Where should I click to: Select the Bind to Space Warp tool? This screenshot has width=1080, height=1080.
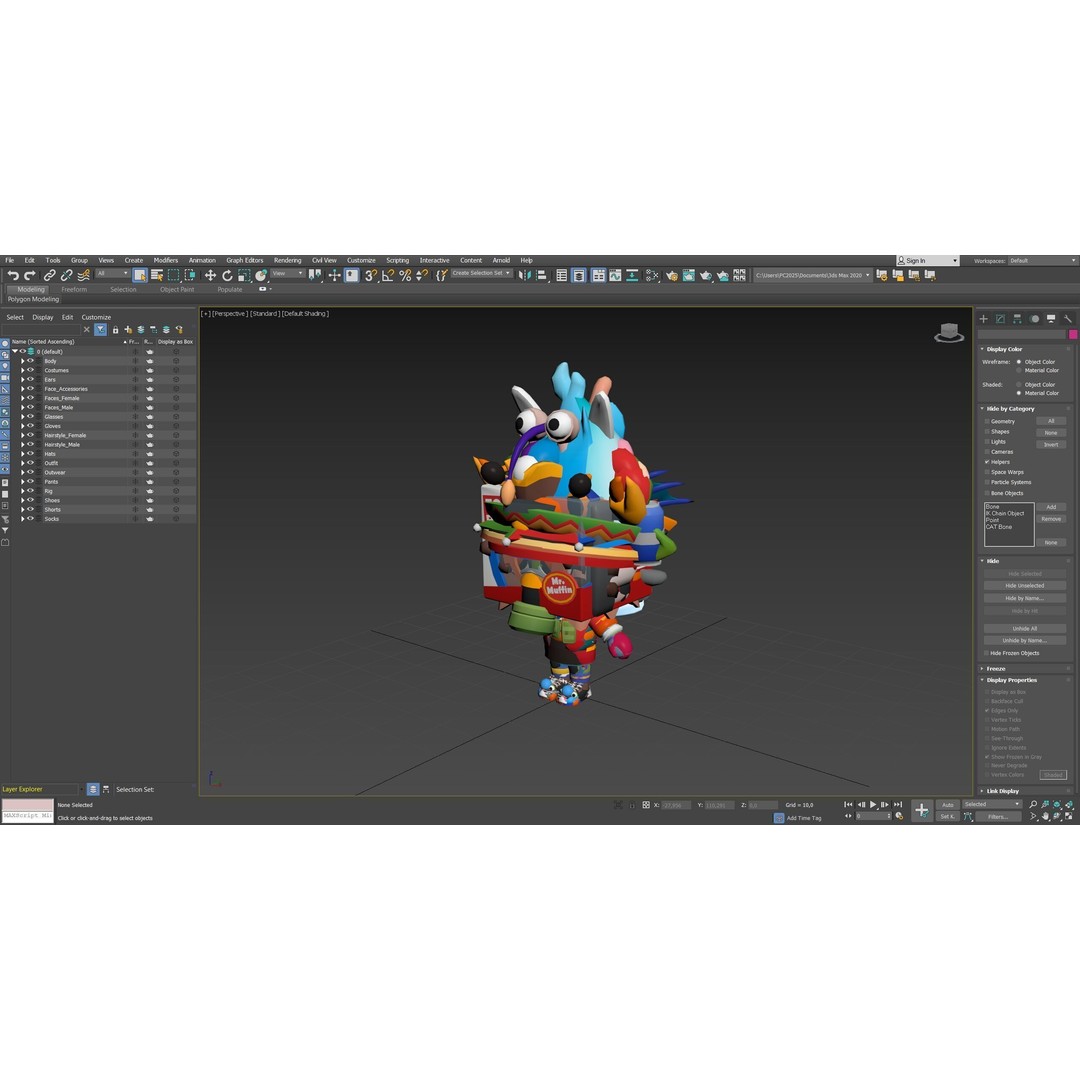pos(83,276)
